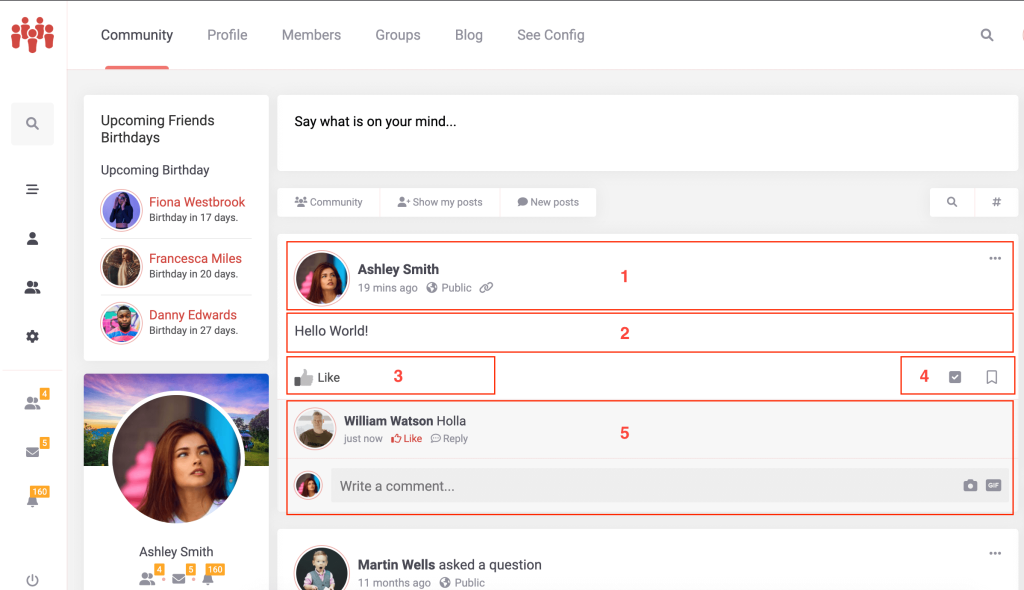The width and height of the screenshot is (1024, 590).
Task: Click the power logout icon in sidebar
Action: click(32, 580)
